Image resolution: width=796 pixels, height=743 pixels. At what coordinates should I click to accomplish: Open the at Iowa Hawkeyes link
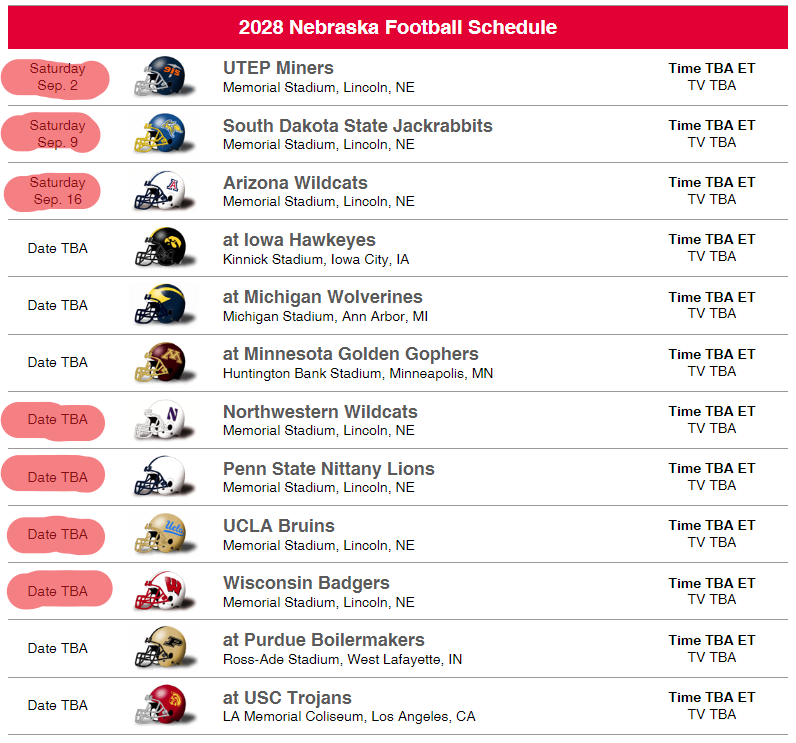point(299,240)
